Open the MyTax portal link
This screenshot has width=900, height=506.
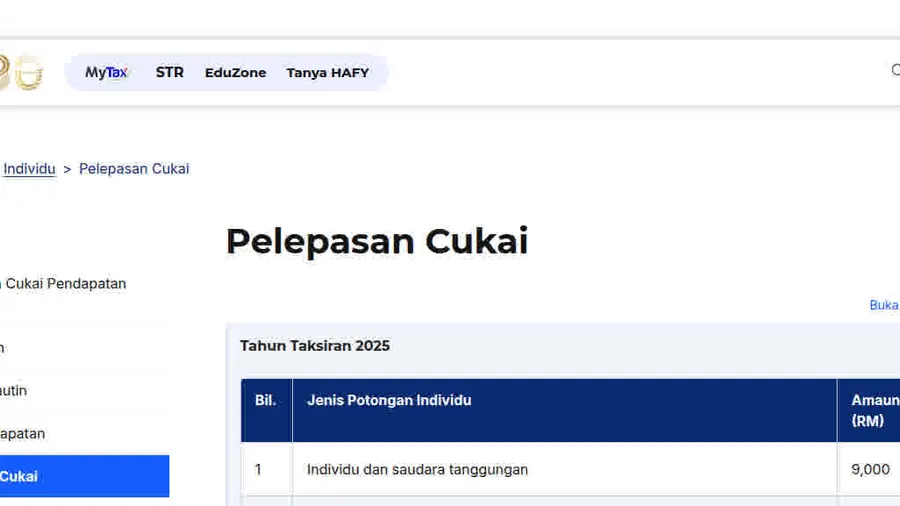(x=106, y=72)
